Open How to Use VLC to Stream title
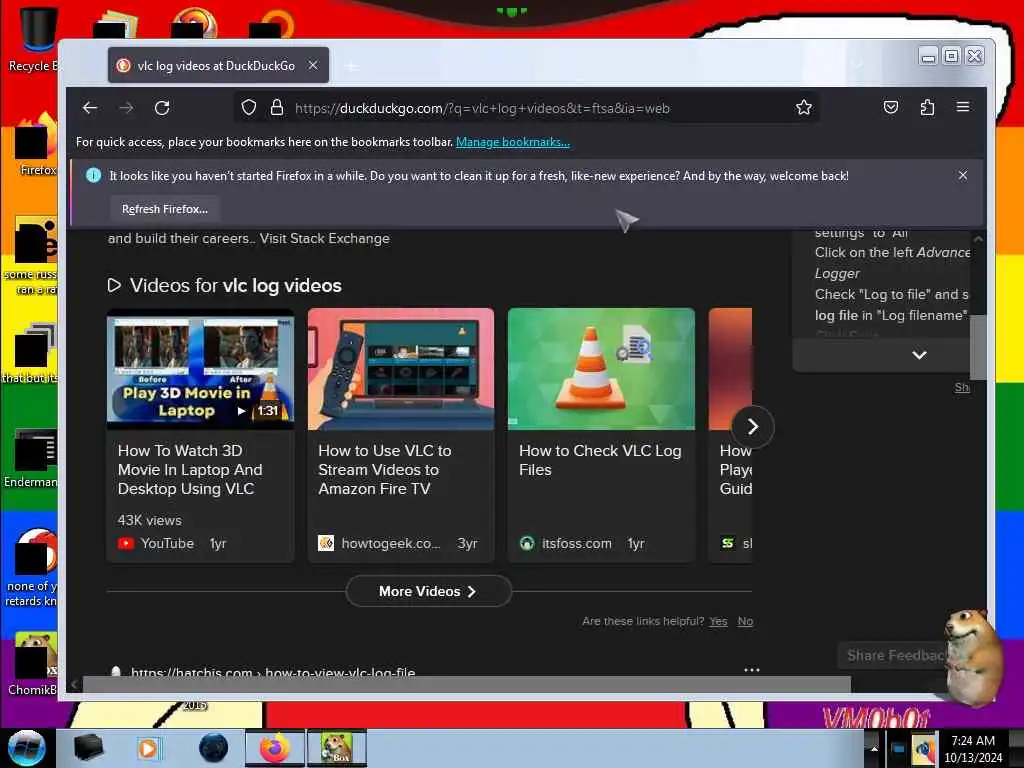This screenshot has height=768, width=1024. [385, 470]
